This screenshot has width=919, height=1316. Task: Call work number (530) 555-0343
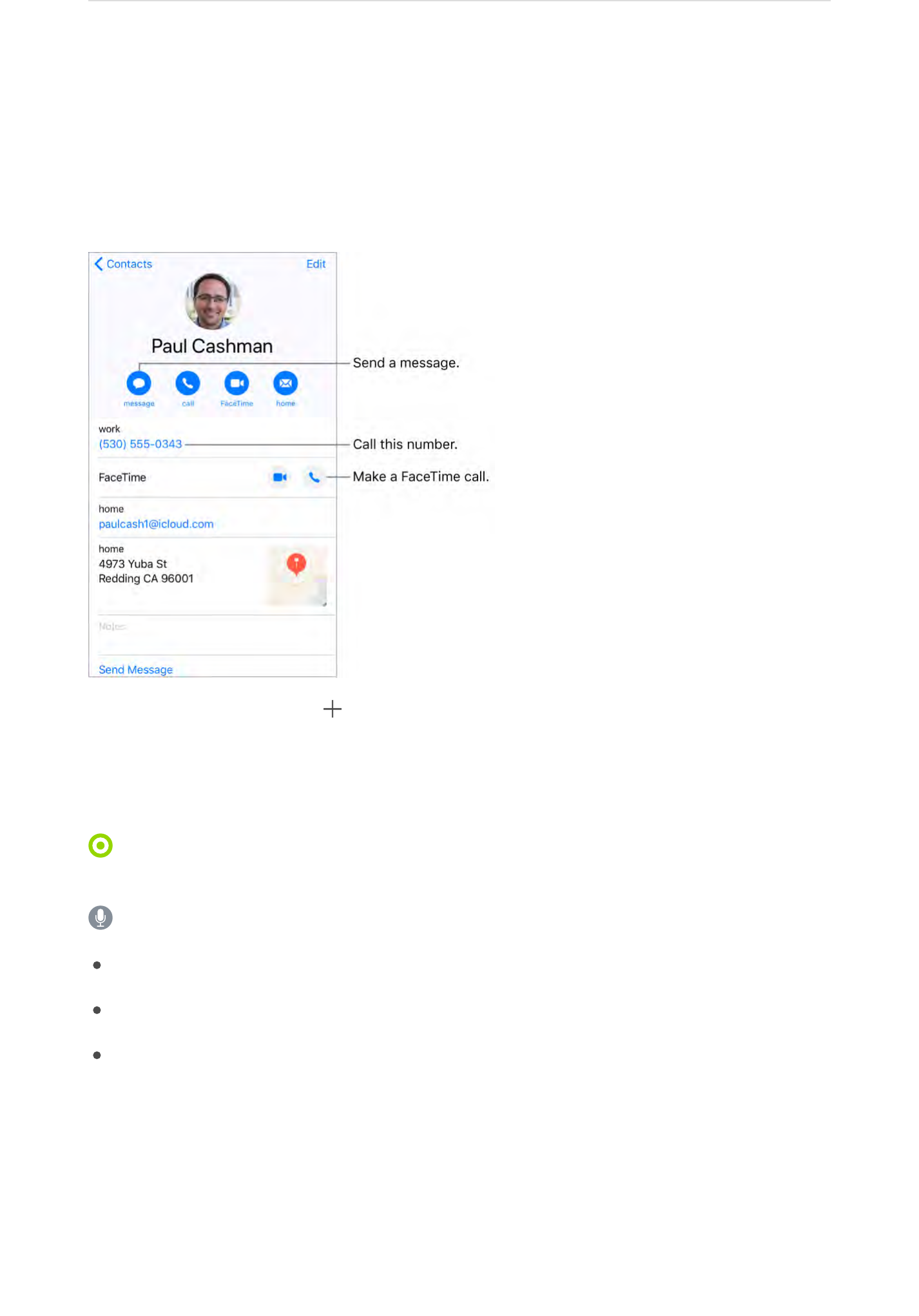tap(140, 444)
